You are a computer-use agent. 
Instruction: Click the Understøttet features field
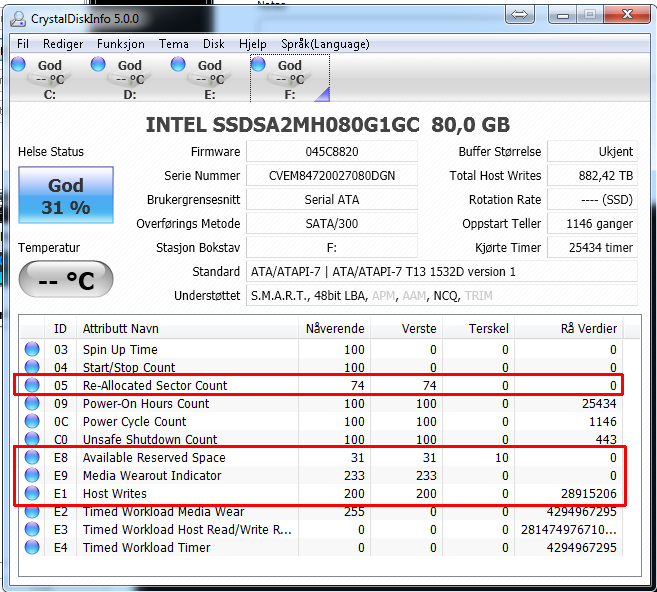point(442,295)
